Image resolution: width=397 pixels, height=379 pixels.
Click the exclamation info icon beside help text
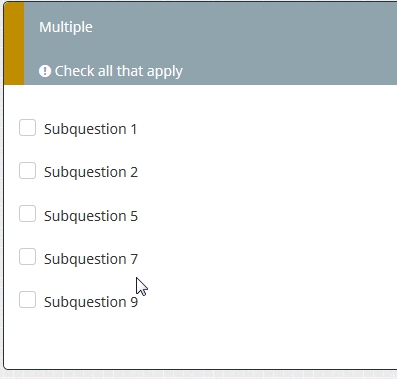tap(45, 71)
